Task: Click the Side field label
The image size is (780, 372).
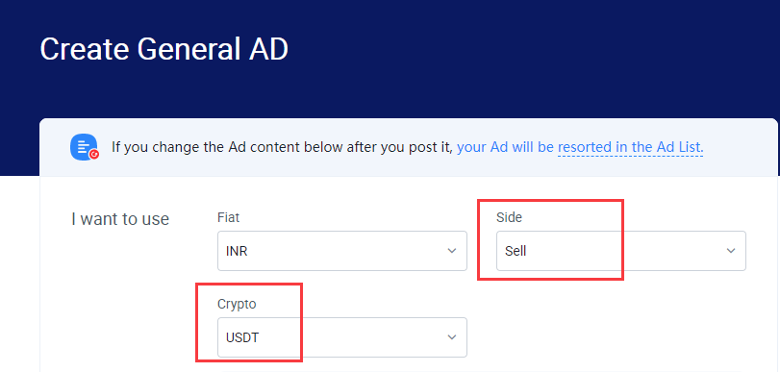Action: coord(509,217)
